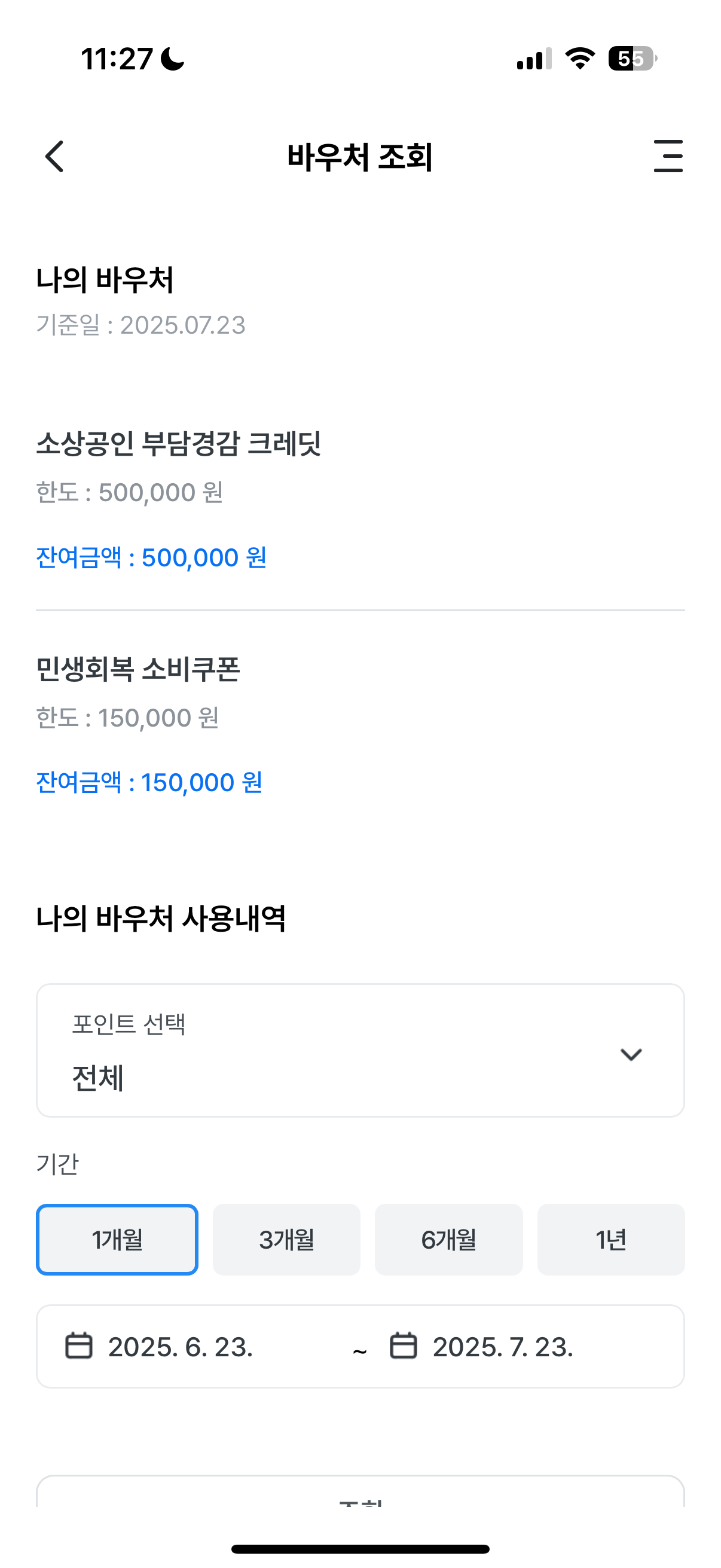The height and width of the screenshot is (1568, 721).
Task: Expand the 포인트 선택 dropdown chevron
Action: tap(631, 1054)
